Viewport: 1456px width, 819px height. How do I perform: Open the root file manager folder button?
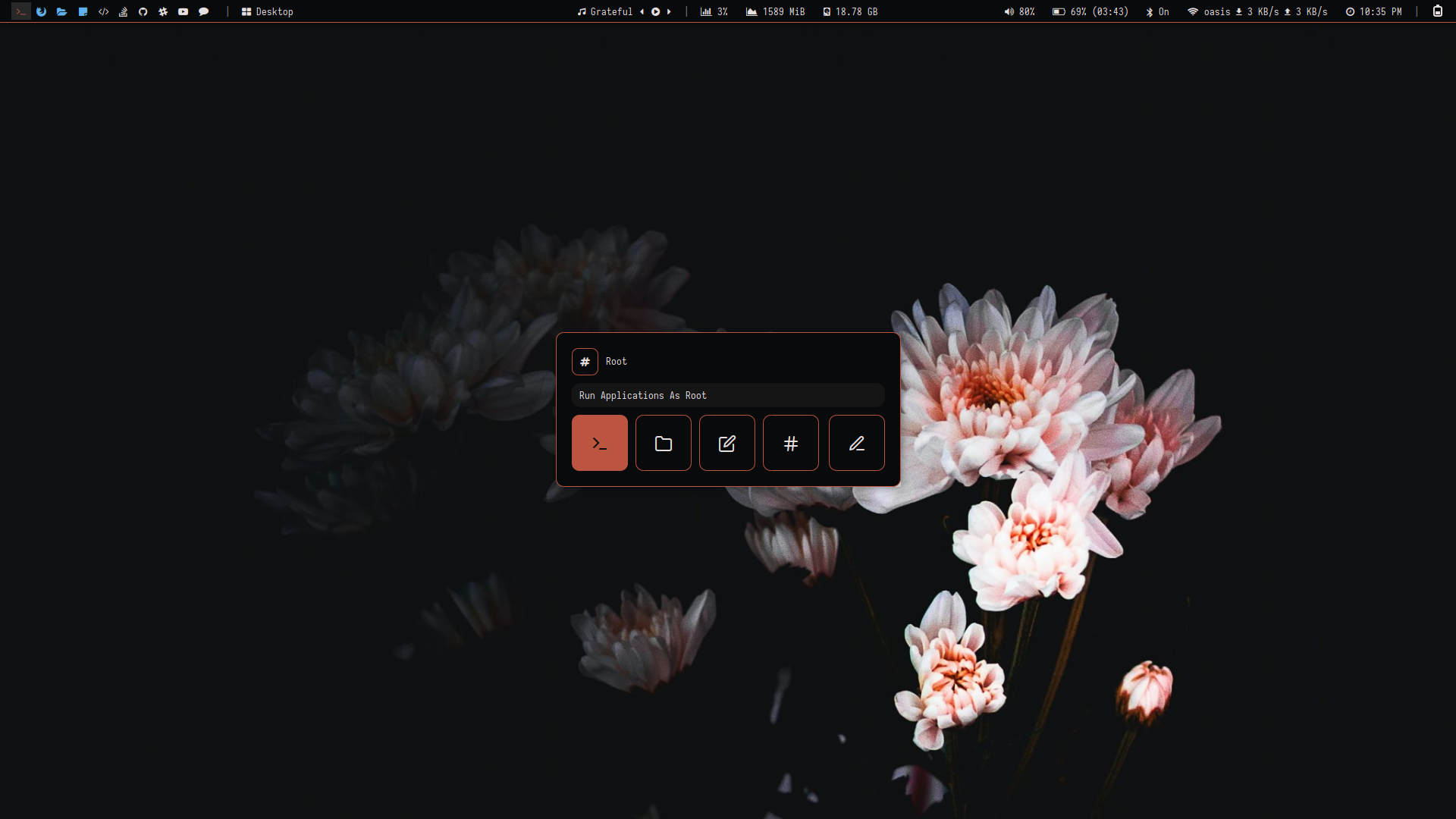(663, 443)
